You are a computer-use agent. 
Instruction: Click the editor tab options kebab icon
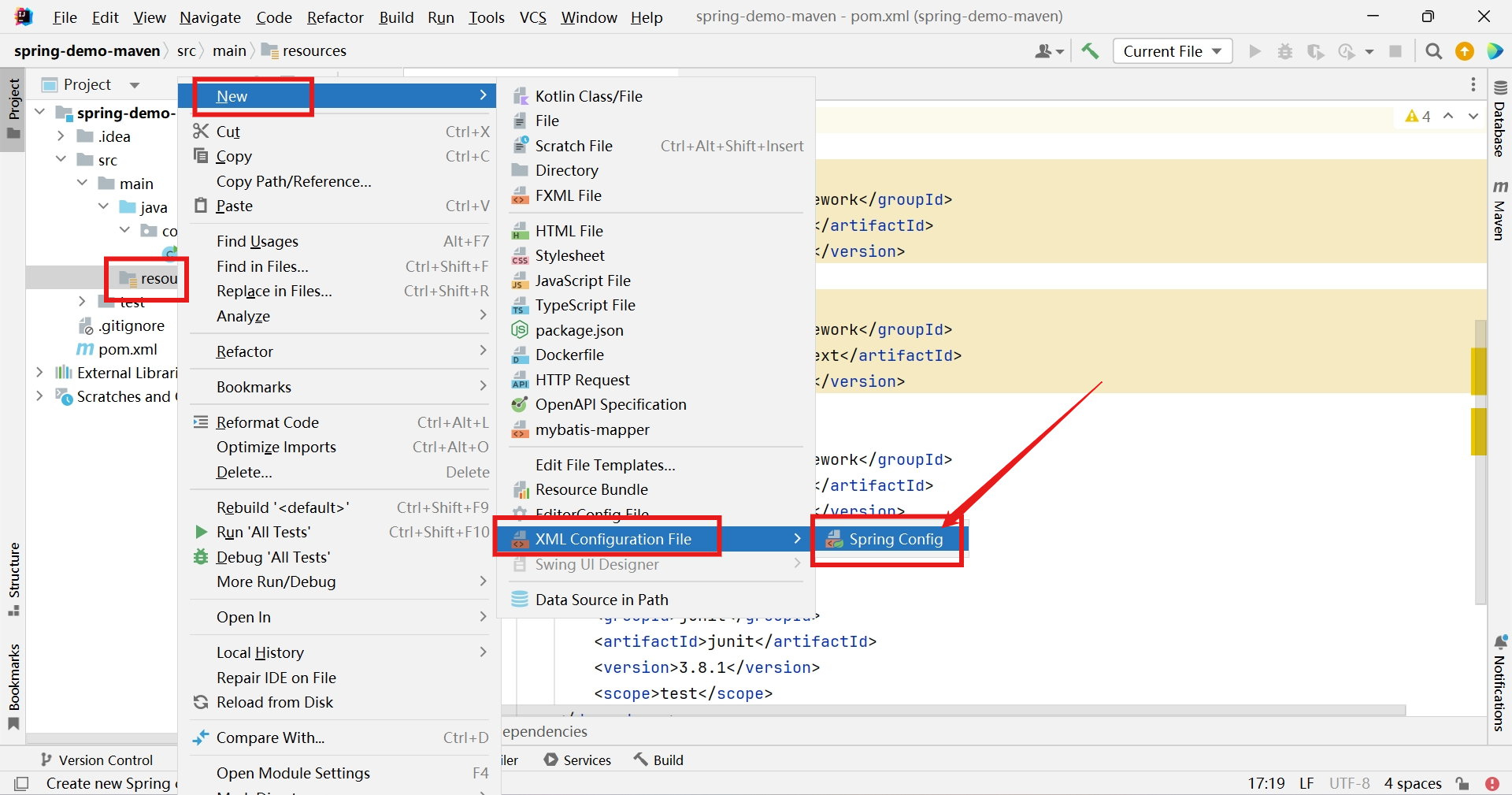click(x=1473, y=84)
